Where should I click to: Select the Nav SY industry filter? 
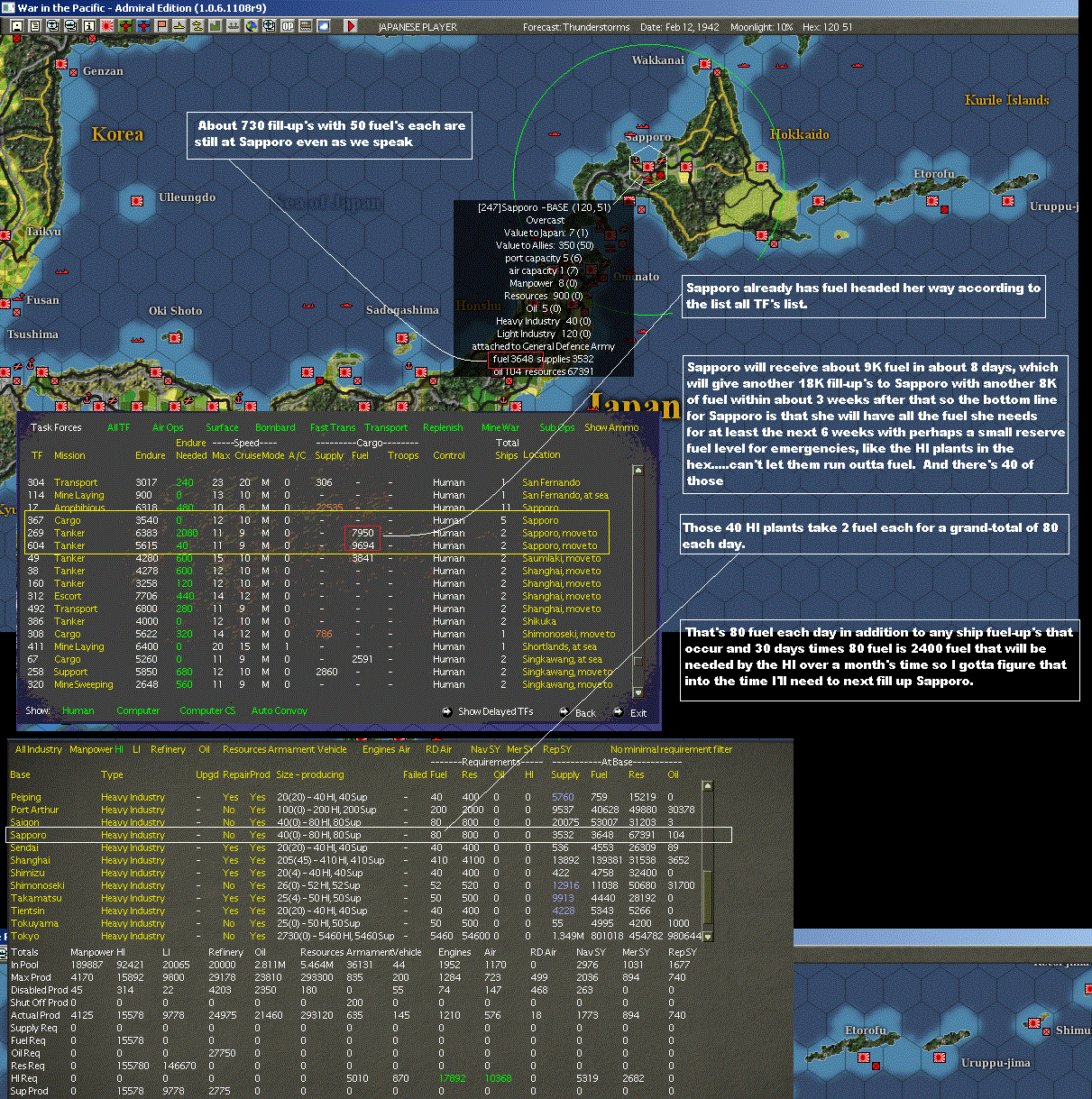click(485, 749)
